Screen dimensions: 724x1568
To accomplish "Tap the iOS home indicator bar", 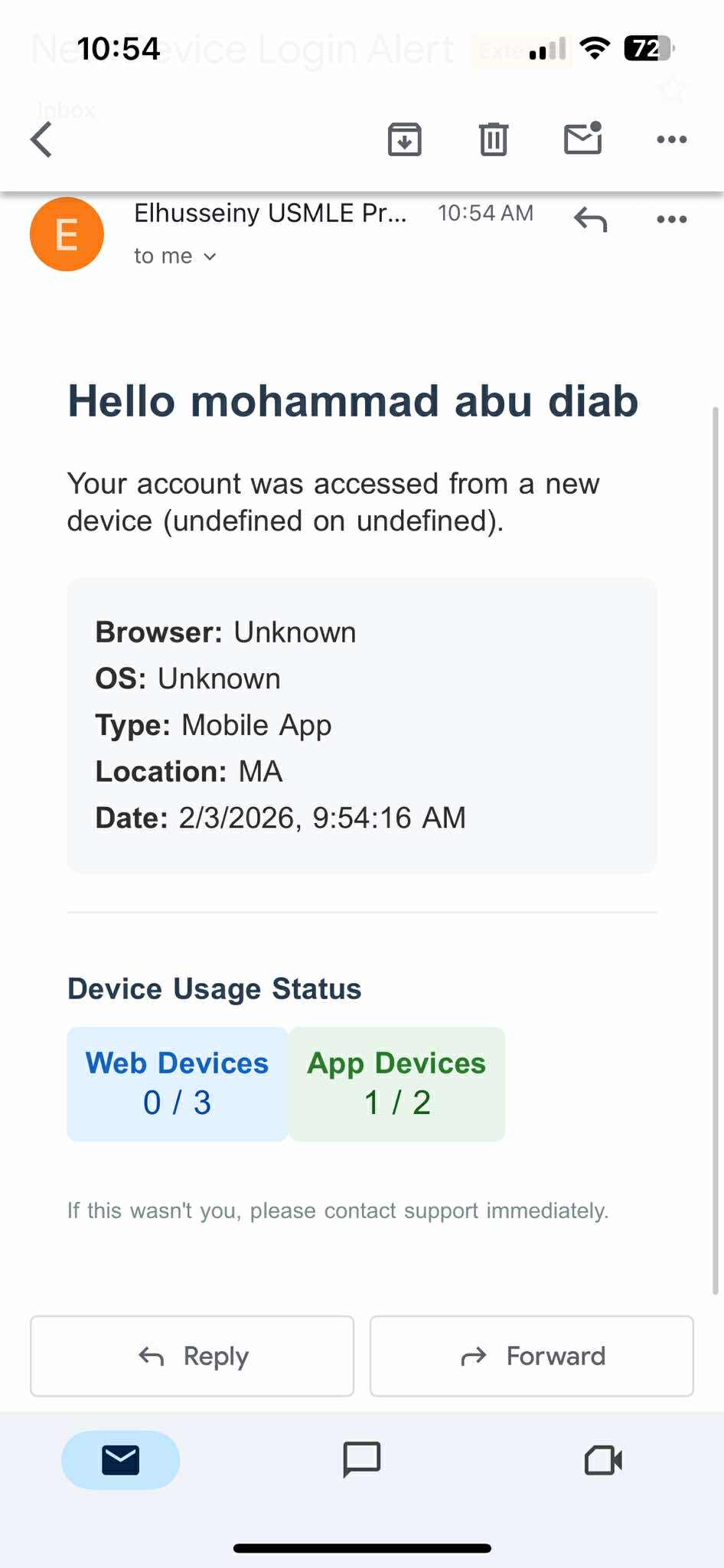I will [x=362, y=1548].
